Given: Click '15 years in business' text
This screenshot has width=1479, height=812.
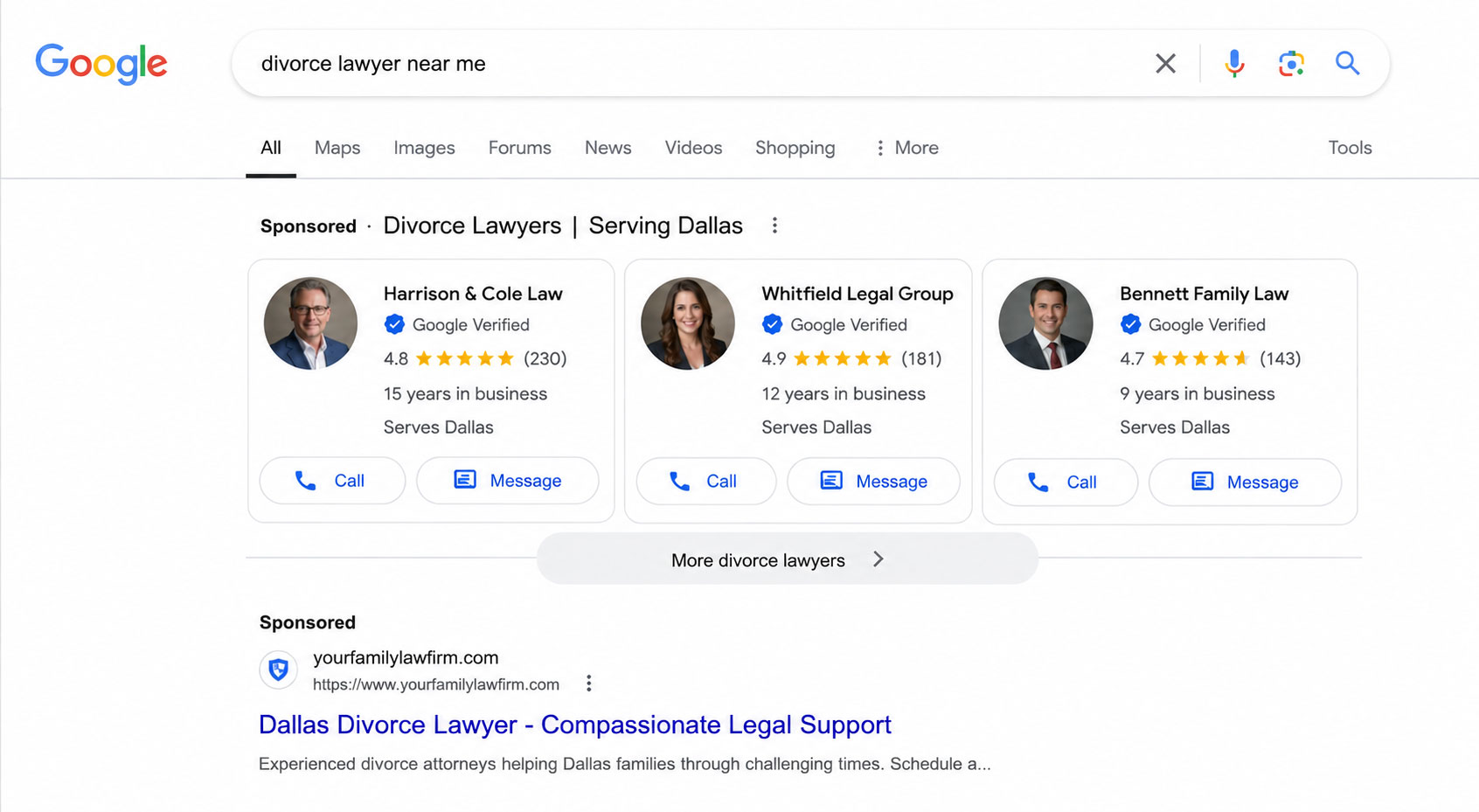Looking at the screenshot, I should click(x=465, y=394).
